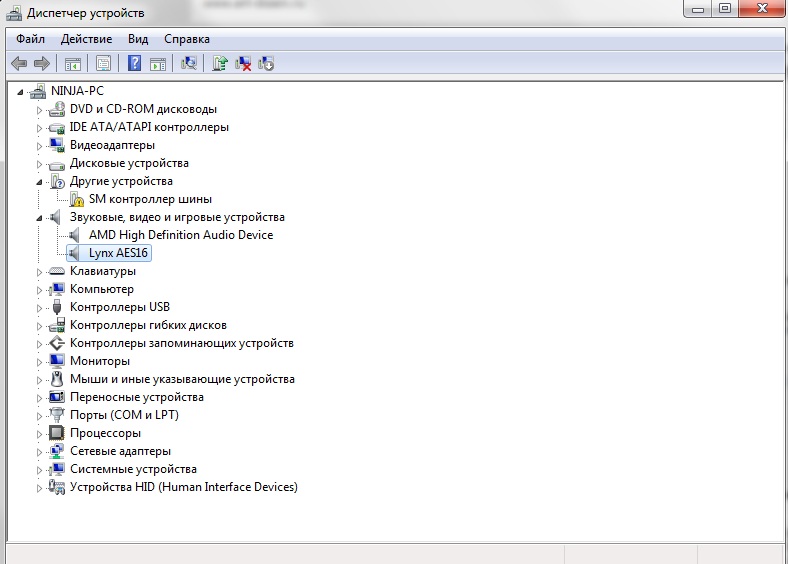Click the mouse icon beside Мыши
The image size is (788, 564).
[x=57, y=379]
